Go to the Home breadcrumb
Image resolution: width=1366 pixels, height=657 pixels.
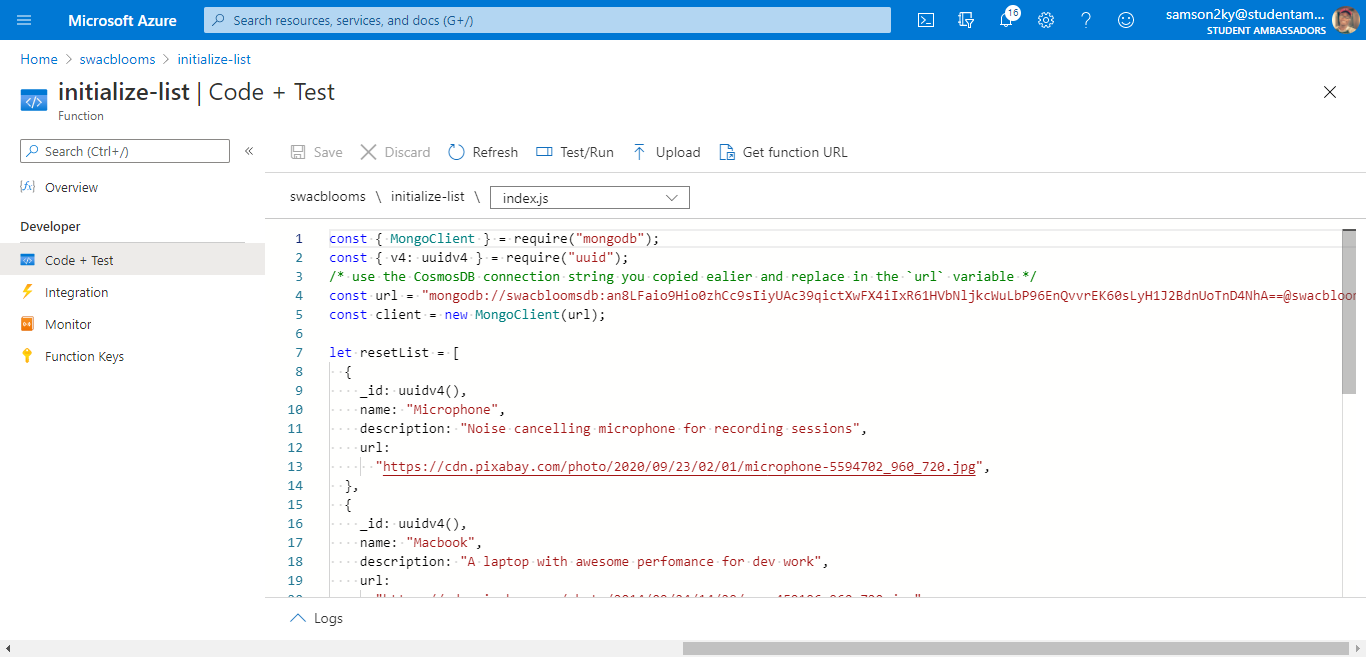pyautogui.click(x=39, y=59)
